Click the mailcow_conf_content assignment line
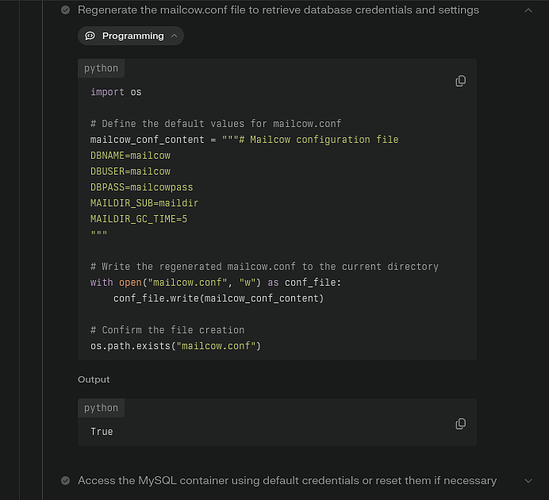The image size is (549, 500). point(244,140)
